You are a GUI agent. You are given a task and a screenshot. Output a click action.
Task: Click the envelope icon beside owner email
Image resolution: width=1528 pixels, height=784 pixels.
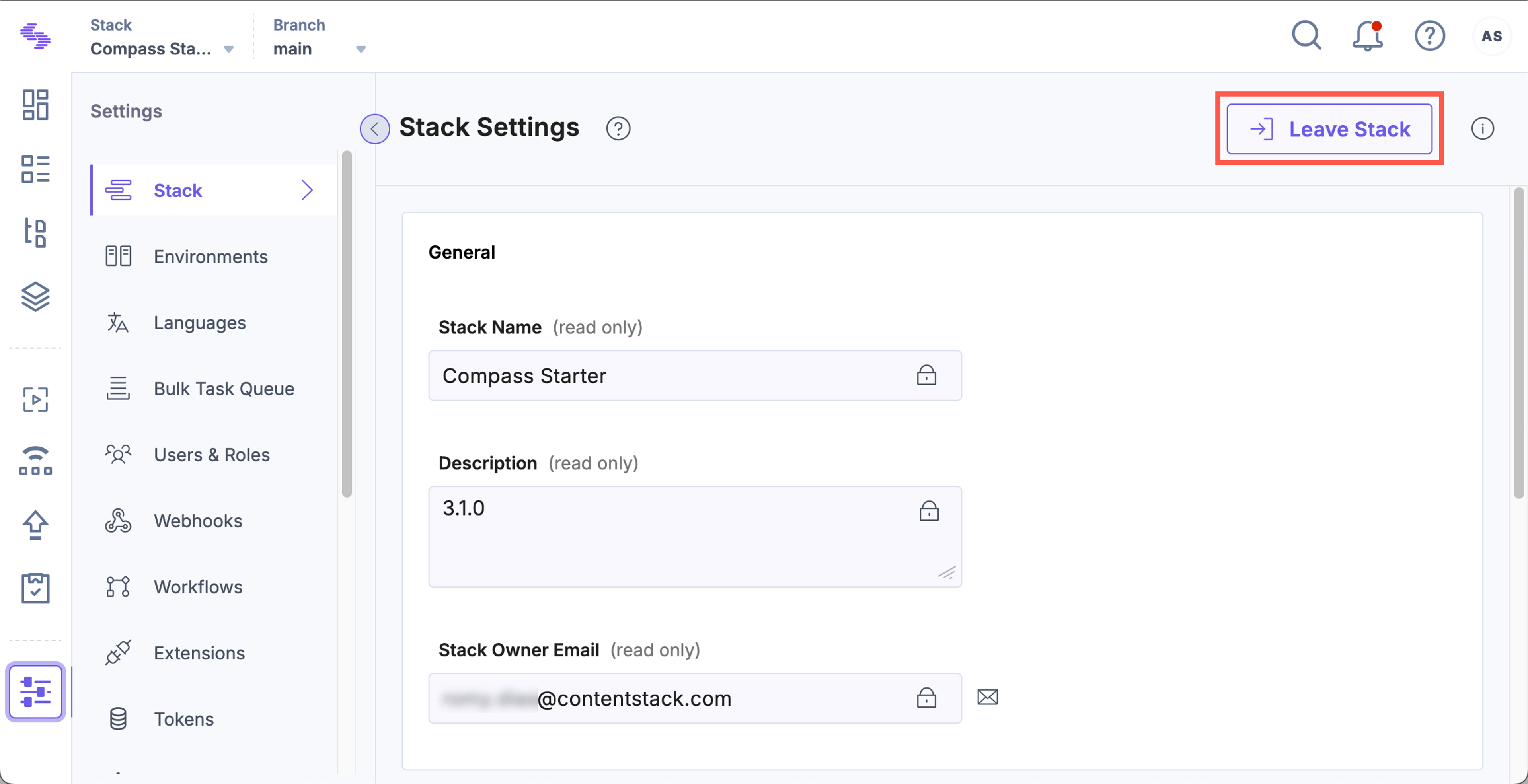(988, 697)
